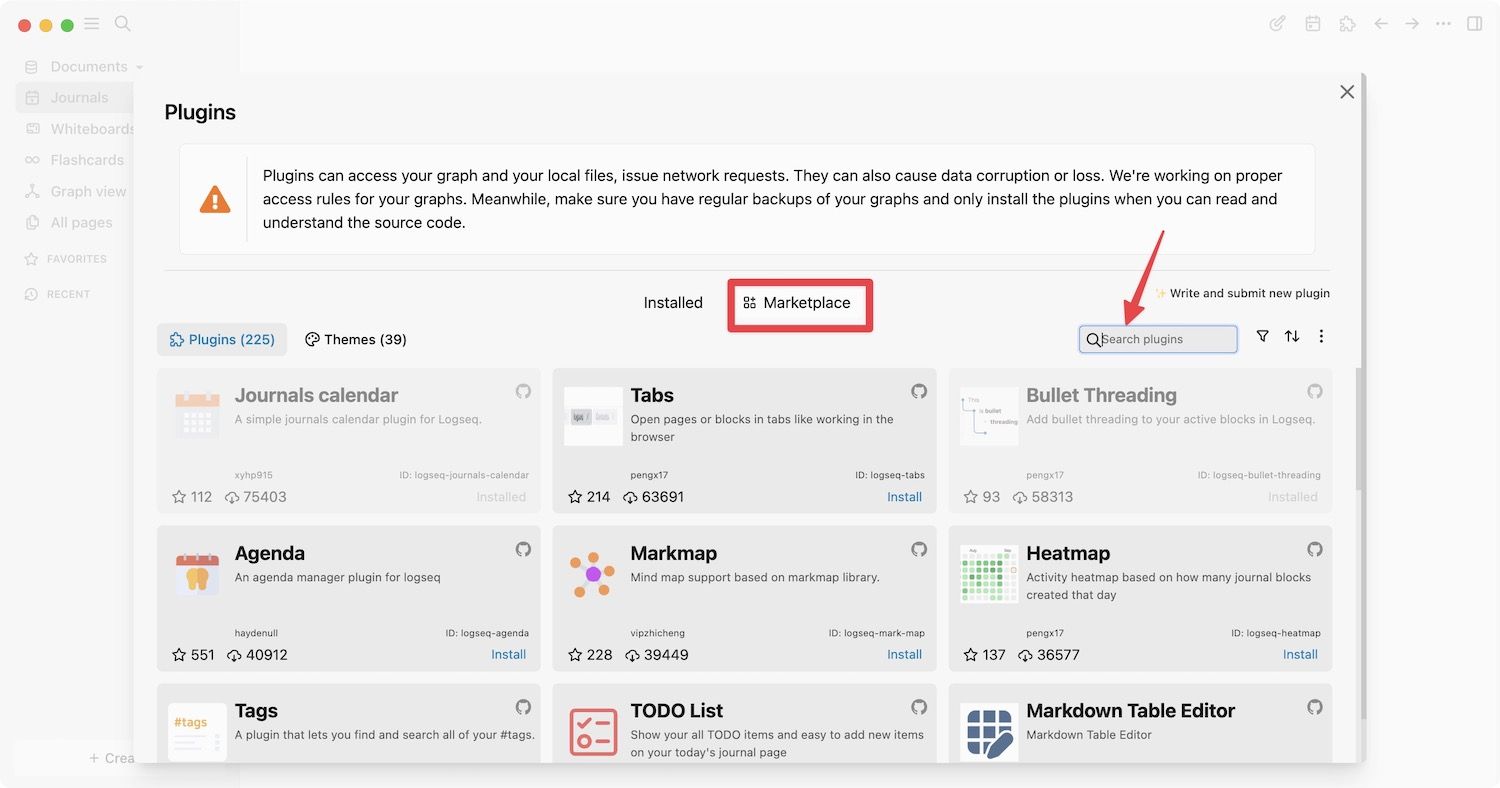Select the Plugins (225) tab

pyautogui.click(x=222, y=340)
